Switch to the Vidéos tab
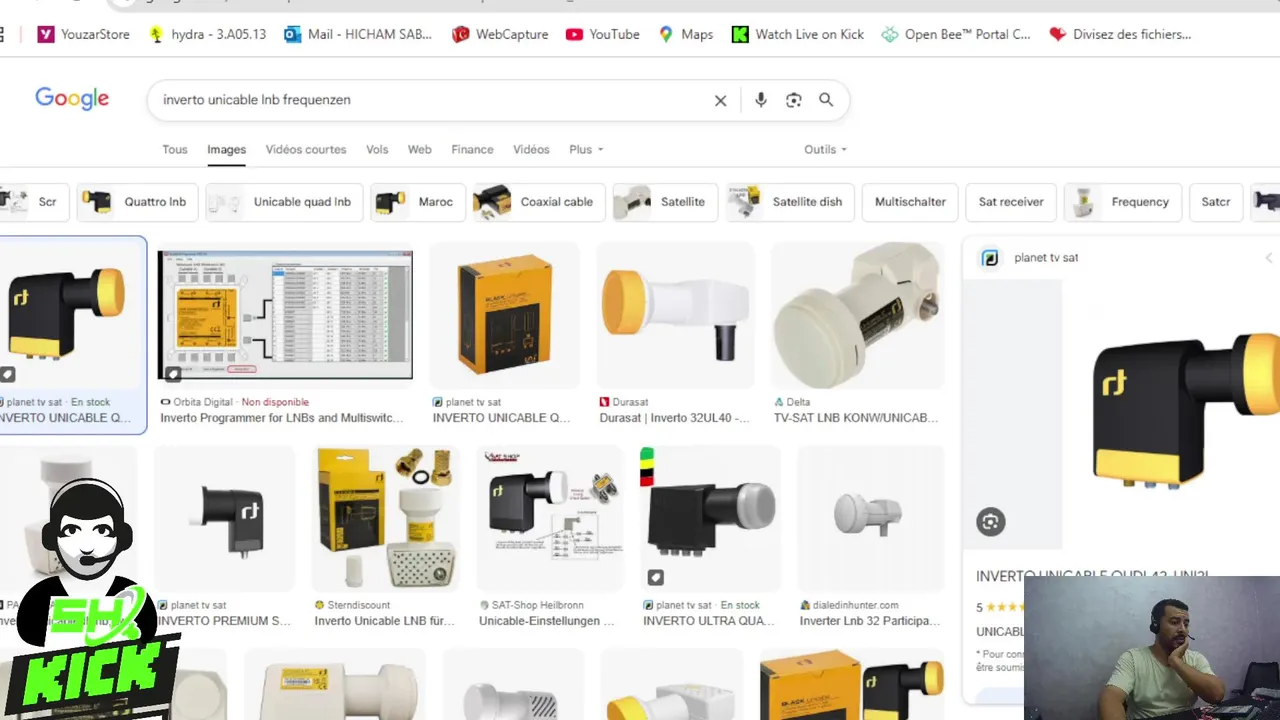Image resolution: width=1280 pixels, height=720 pixels. [531, 149]
